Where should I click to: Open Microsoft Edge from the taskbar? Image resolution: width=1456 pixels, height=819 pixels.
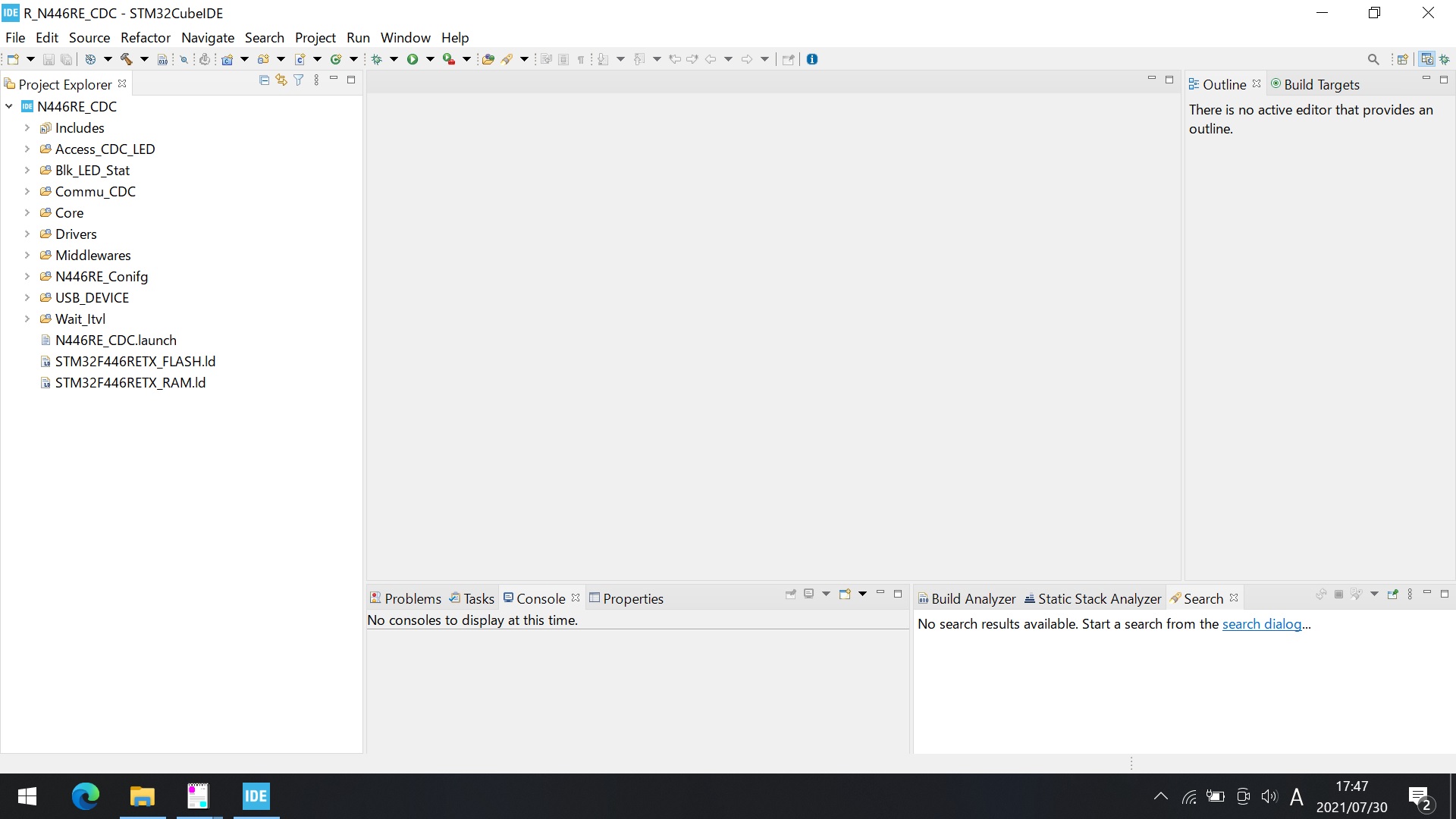[x=85, y=796]
